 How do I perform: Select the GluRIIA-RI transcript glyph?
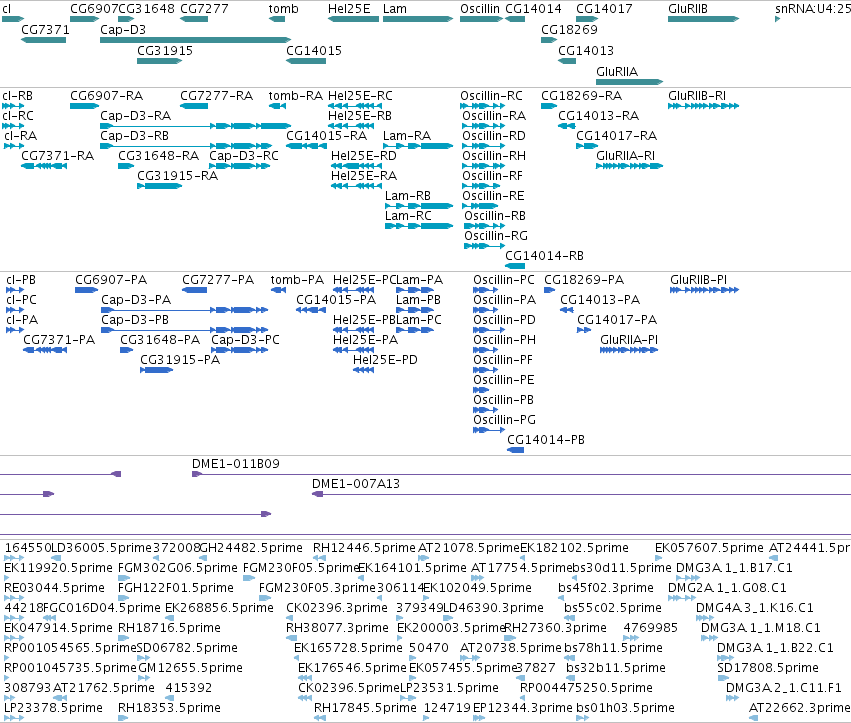(630, 166)
